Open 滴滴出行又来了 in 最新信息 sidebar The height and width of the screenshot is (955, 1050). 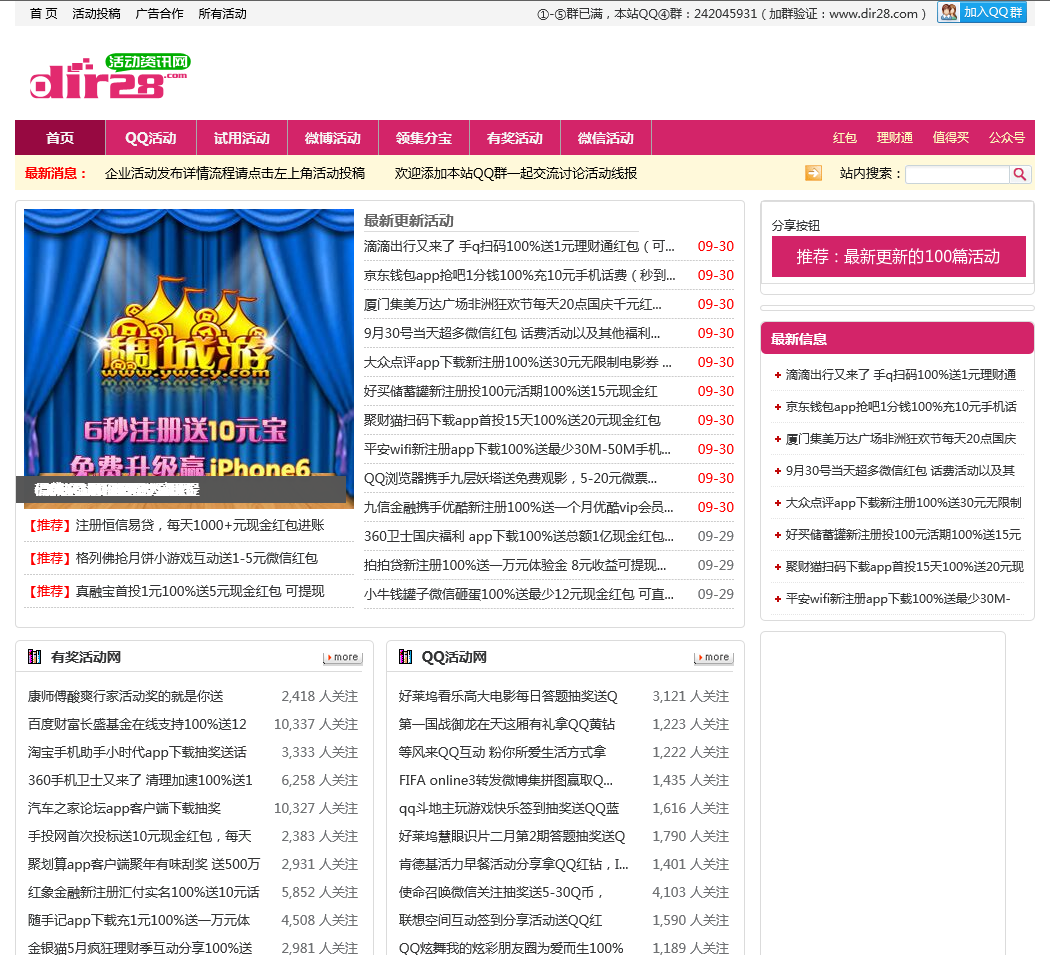click(901, 375)
